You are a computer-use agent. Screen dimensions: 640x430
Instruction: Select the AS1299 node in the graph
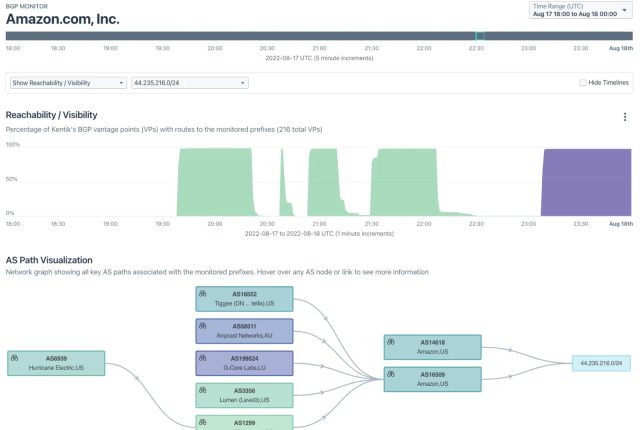tap(244, 422)
